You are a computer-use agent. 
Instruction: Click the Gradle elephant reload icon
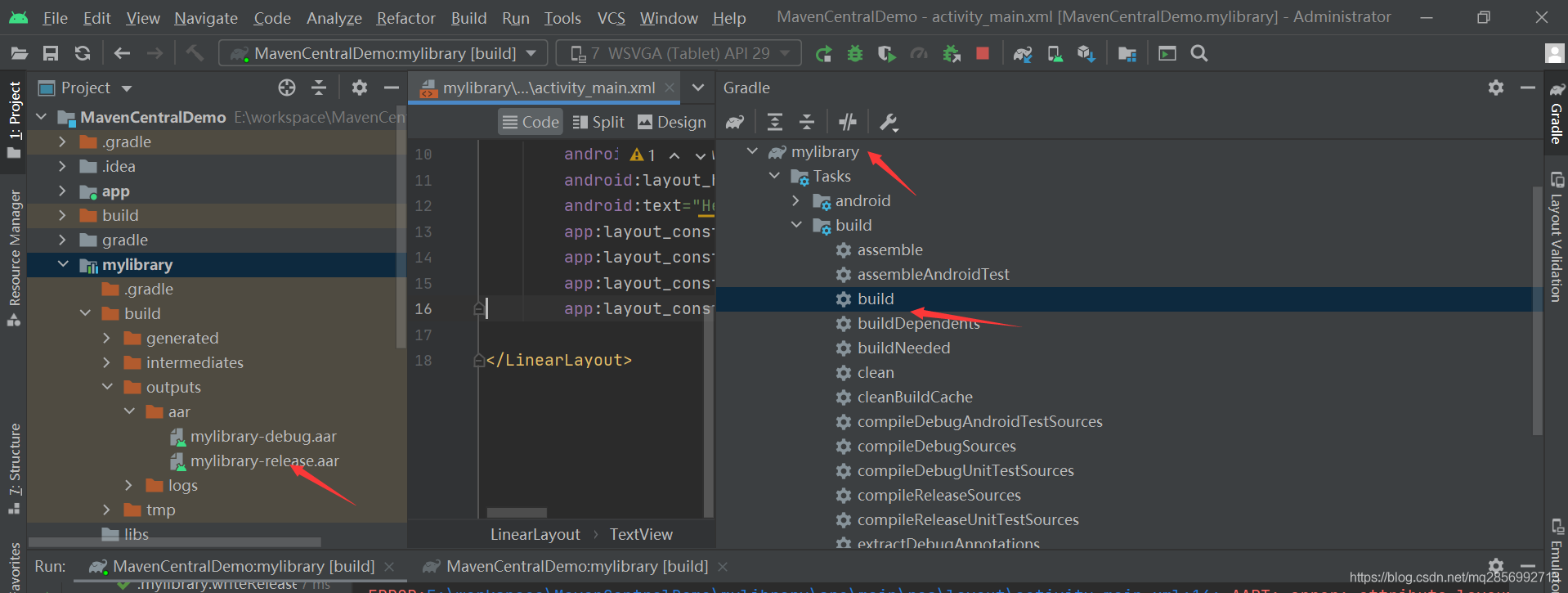pyautogui.click(x=735, y=122)
